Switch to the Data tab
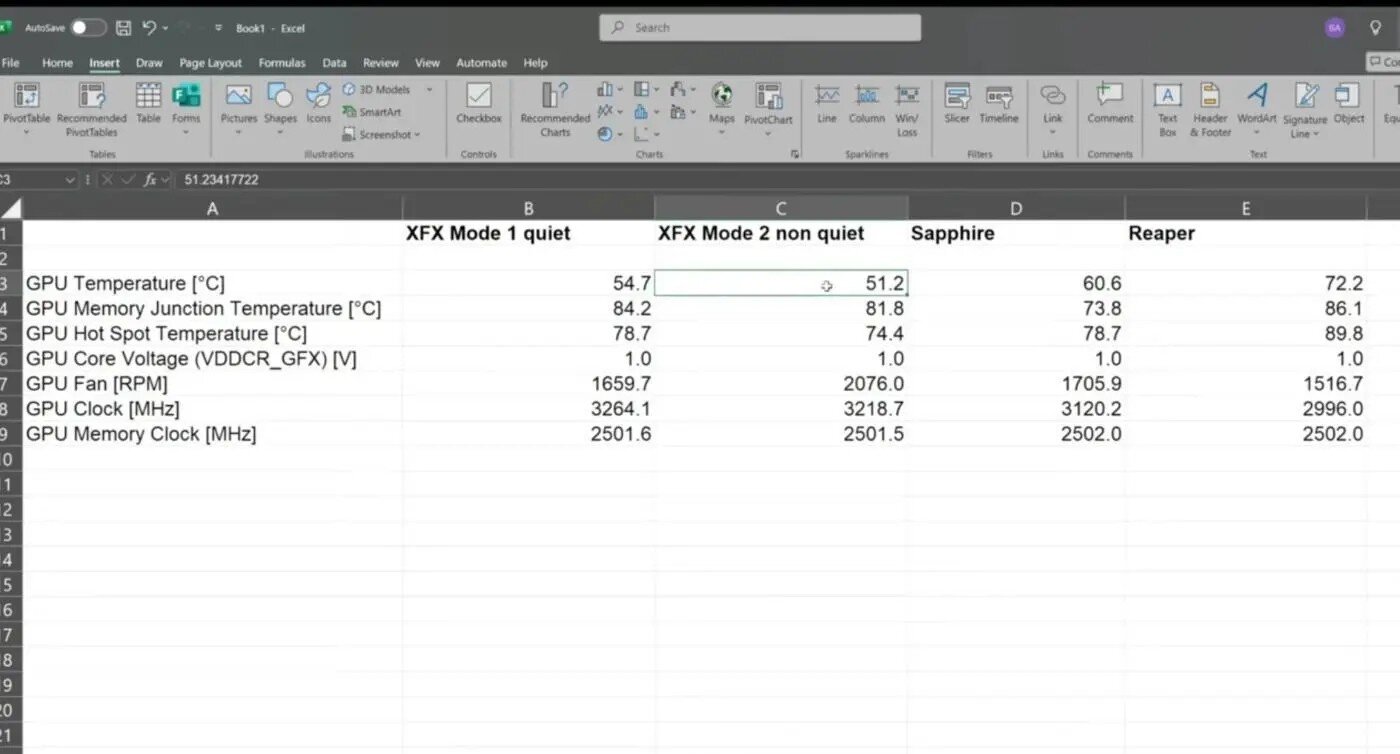Viewport: 1400px width, 754px height. [x=334, y=63]
